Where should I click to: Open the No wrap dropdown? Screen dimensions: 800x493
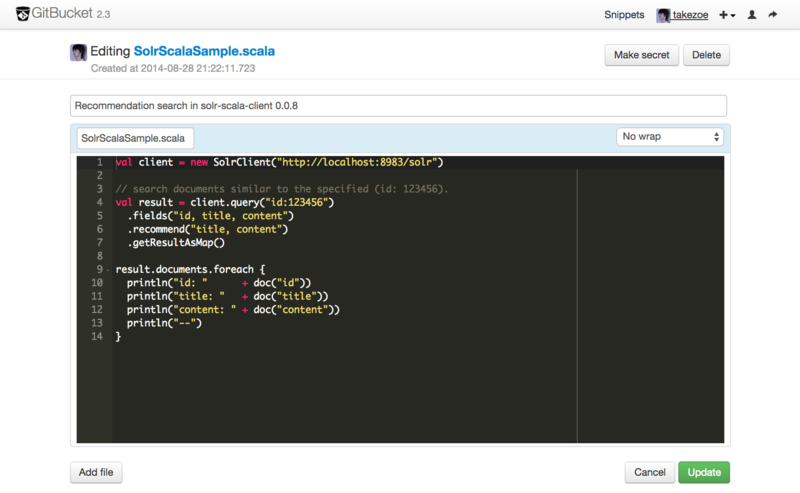pos(670,137)
